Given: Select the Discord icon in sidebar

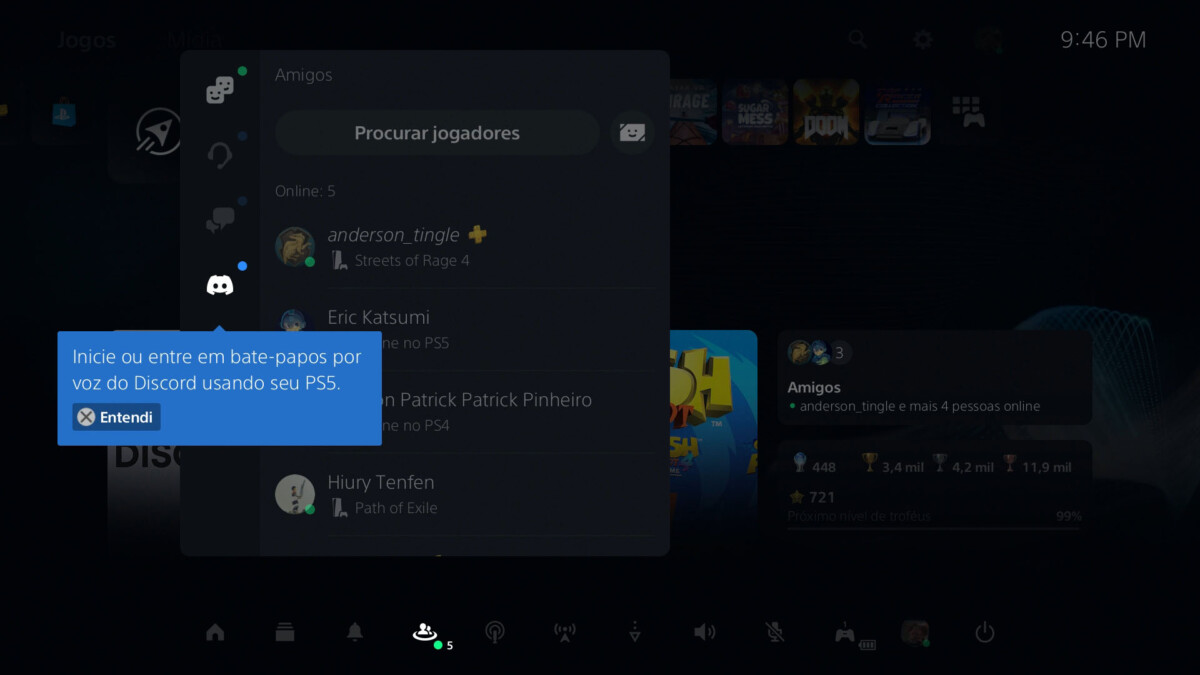Looking at the screenshot, I should [x=219, y=285].
